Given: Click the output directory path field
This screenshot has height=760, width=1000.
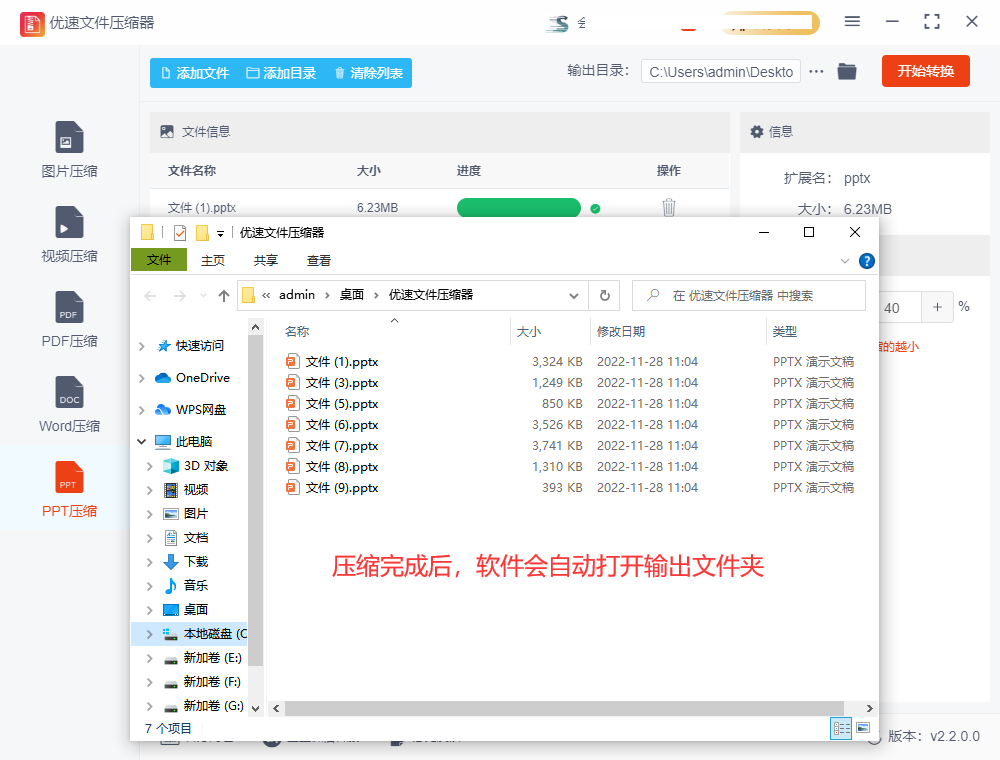Looking at the screenshot, I should [721, 72].
